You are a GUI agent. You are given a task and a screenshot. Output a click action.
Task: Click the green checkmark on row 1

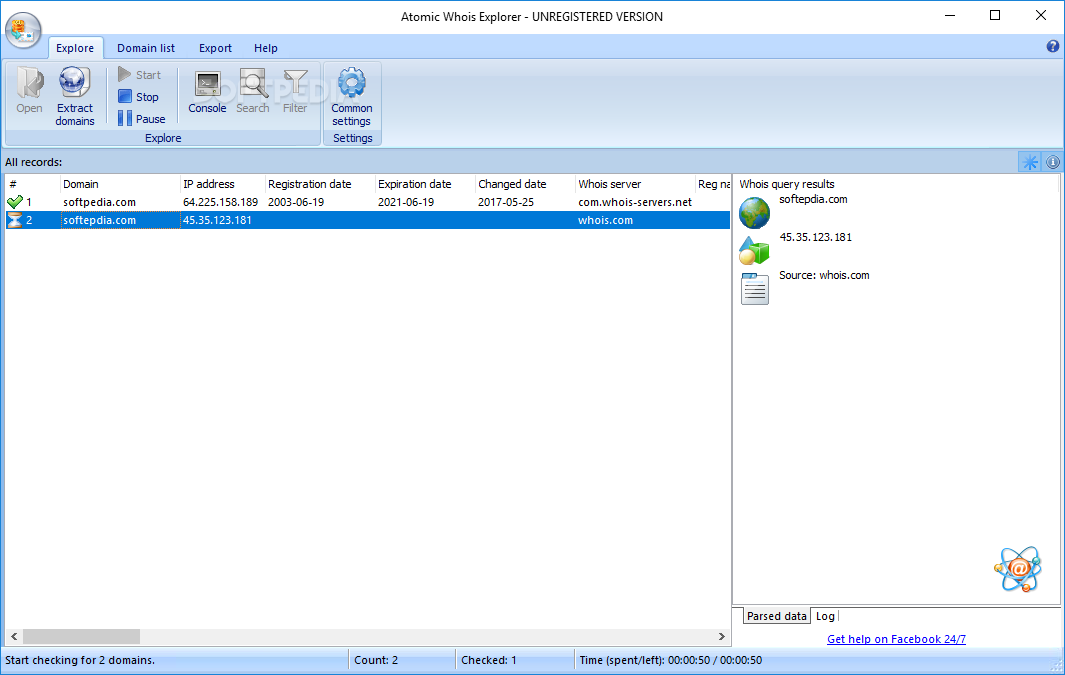coord(15,202)
